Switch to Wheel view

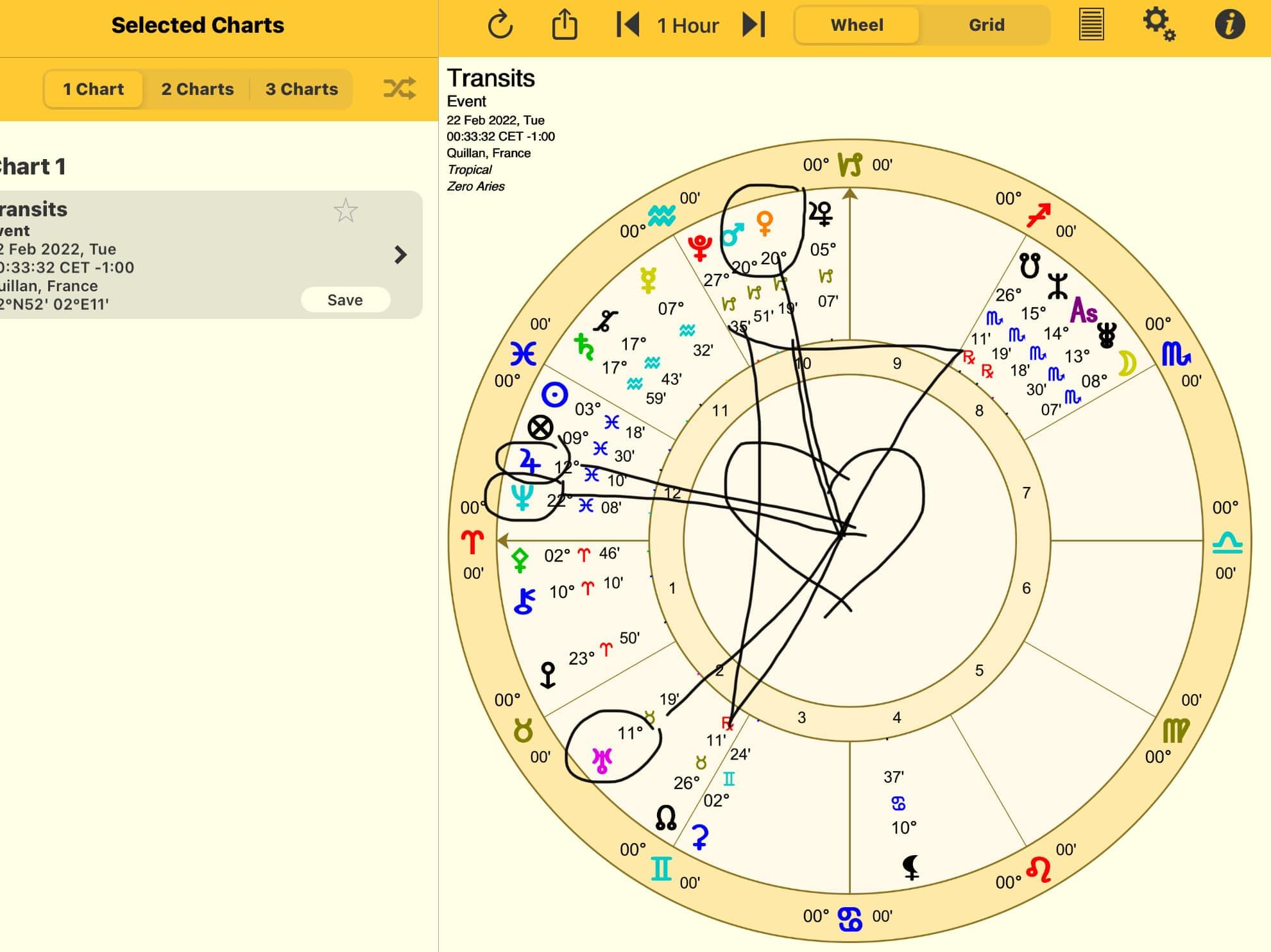click(x=857, y=25)
